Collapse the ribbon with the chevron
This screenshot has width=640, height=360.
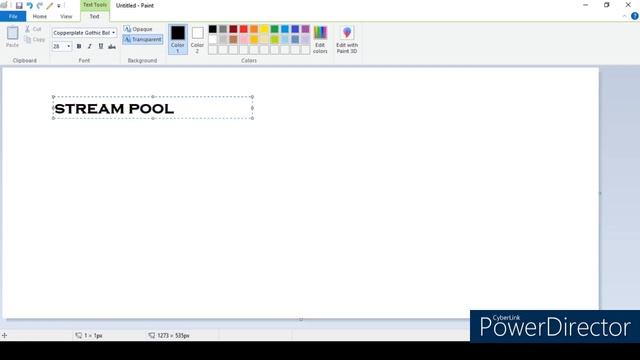(624, 16)
